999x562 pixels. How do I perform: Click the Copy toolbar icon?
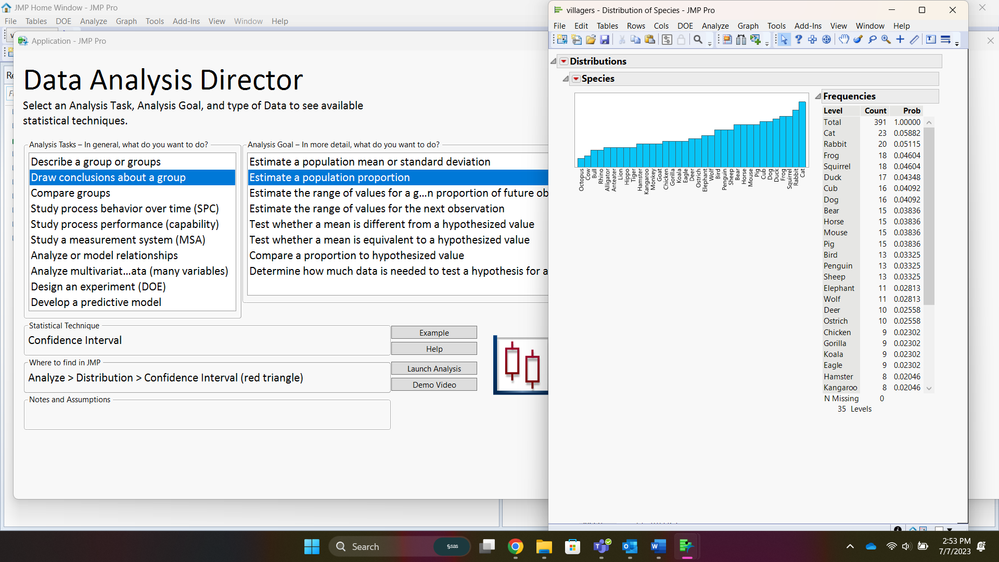[635, 40]
